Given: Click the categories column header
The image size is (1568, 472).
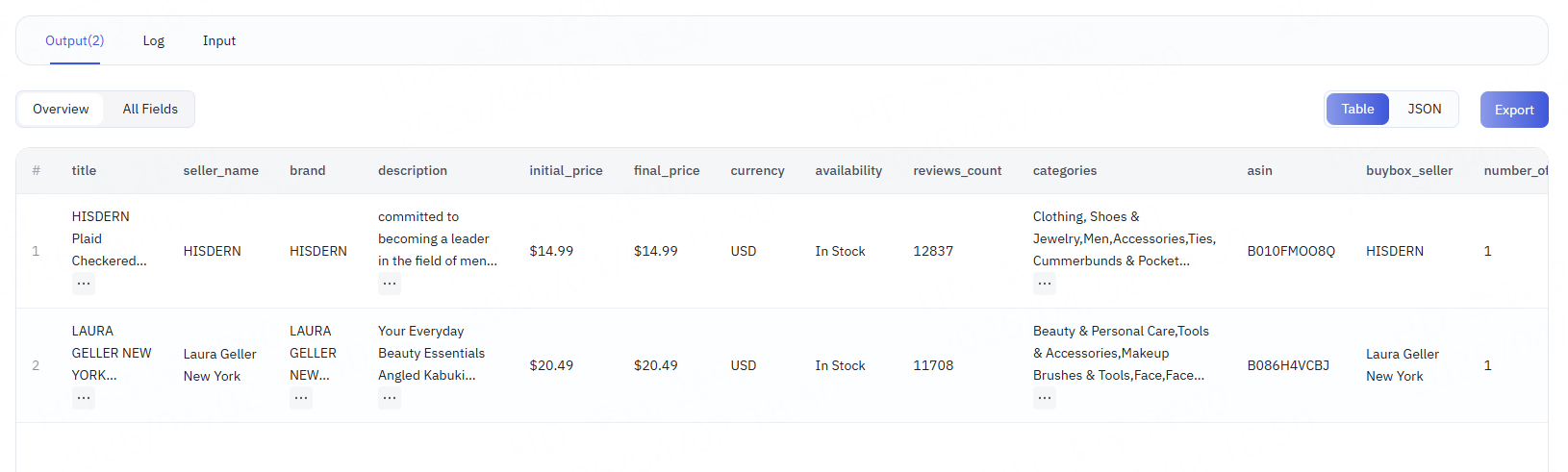Looking at the screenshot, I should [1065, 170].
